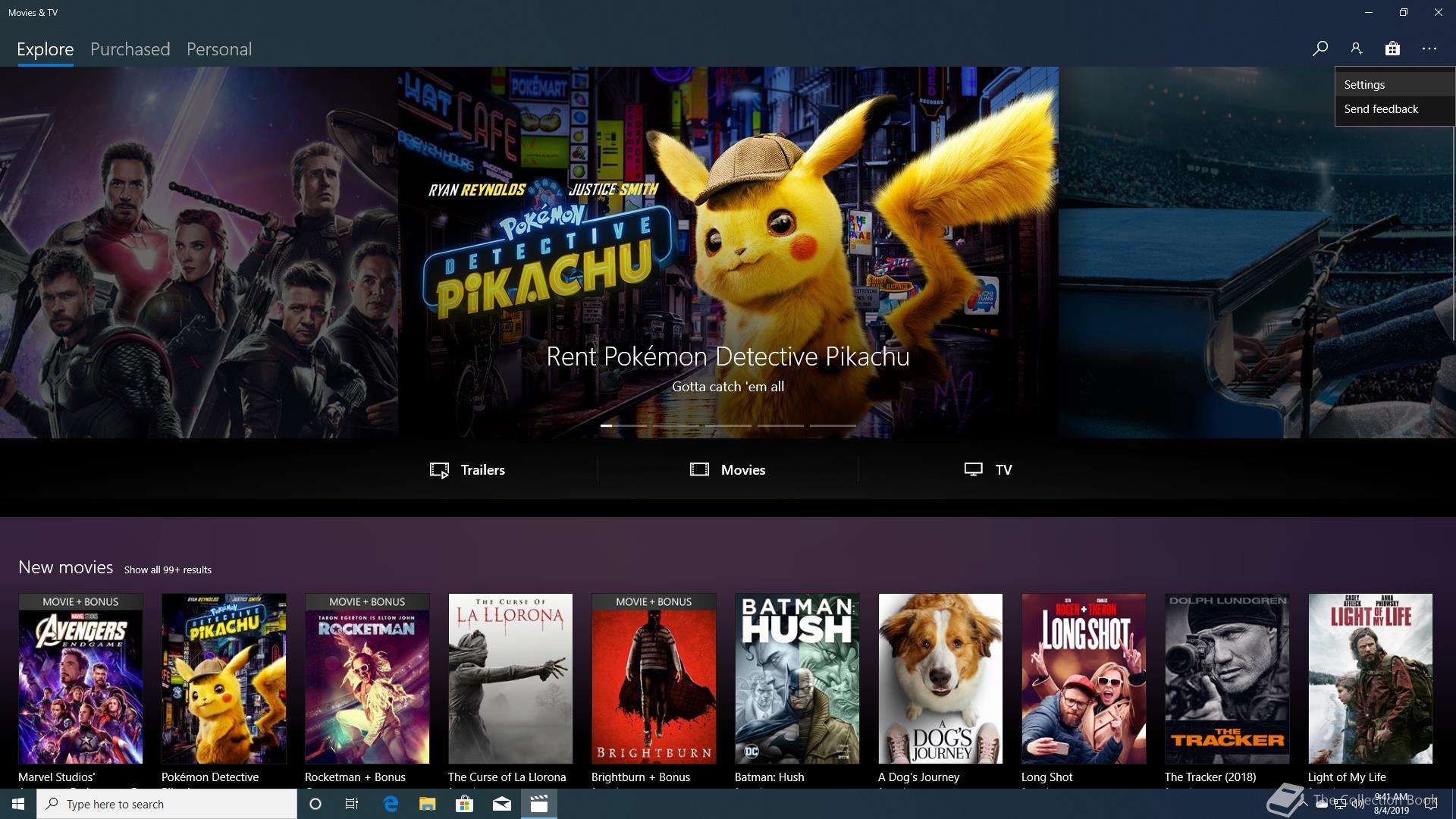The height and width of the screenshot is (819, 1456).
Task: Open Detective Pikachu movie poster
Action: [x=224, y=679]
